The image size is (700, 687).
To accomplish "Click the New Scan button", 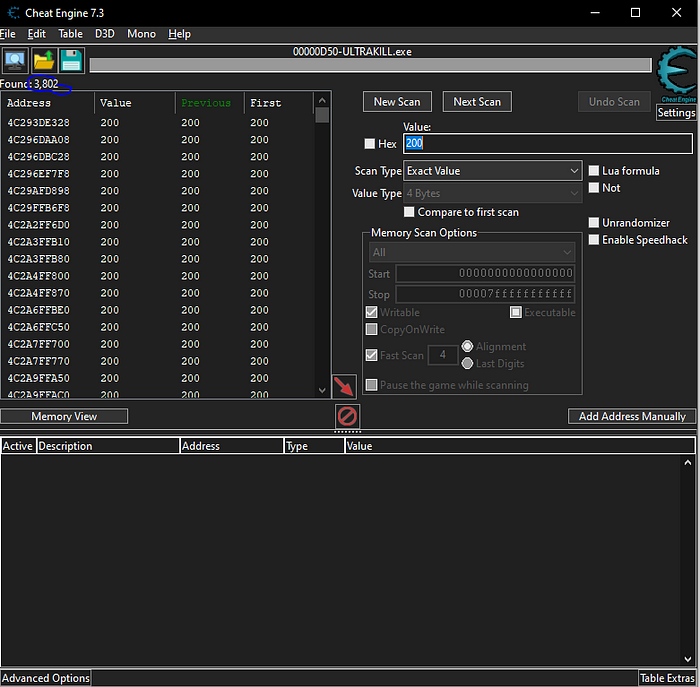I will pyautogui.click(x=397, y=102).
